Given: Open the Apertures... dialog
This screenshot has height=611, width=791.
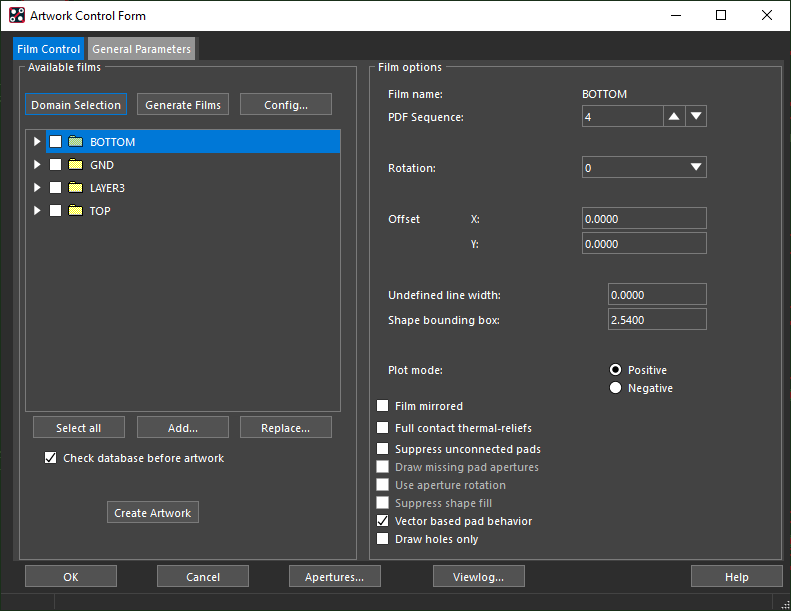Looking at the screenshot, I should click(334, 576).
